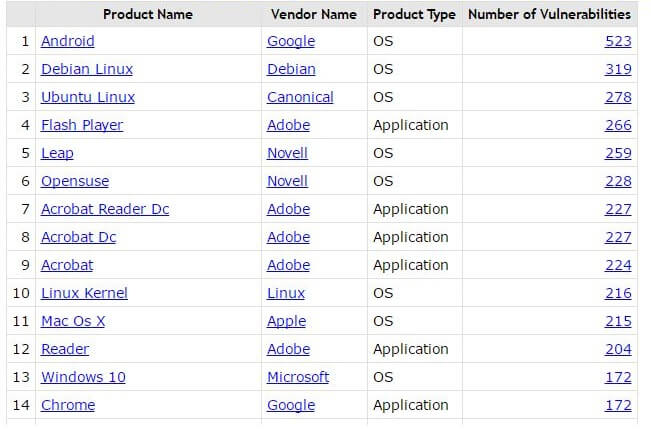Click the Number of Vulnerabilities column header

point(549,14)
